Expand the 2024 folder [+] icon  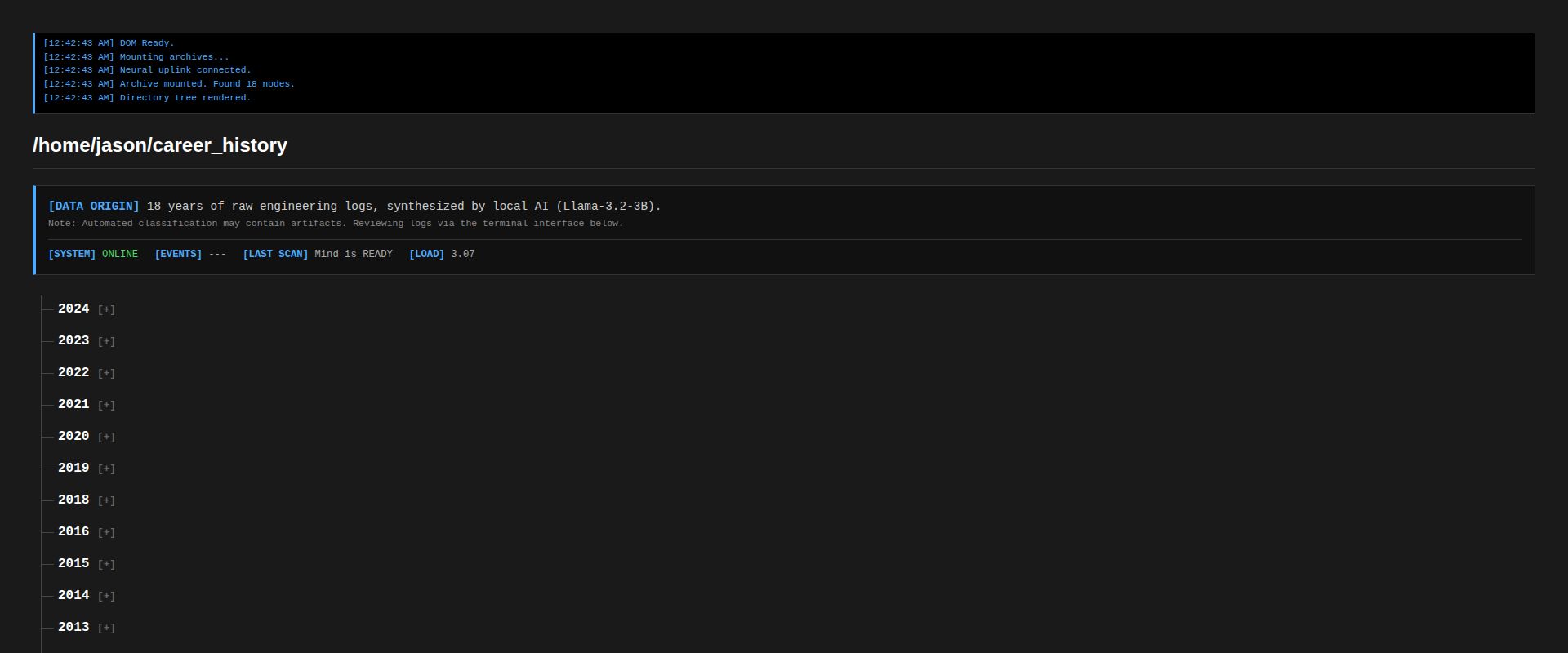click(106, 309)
